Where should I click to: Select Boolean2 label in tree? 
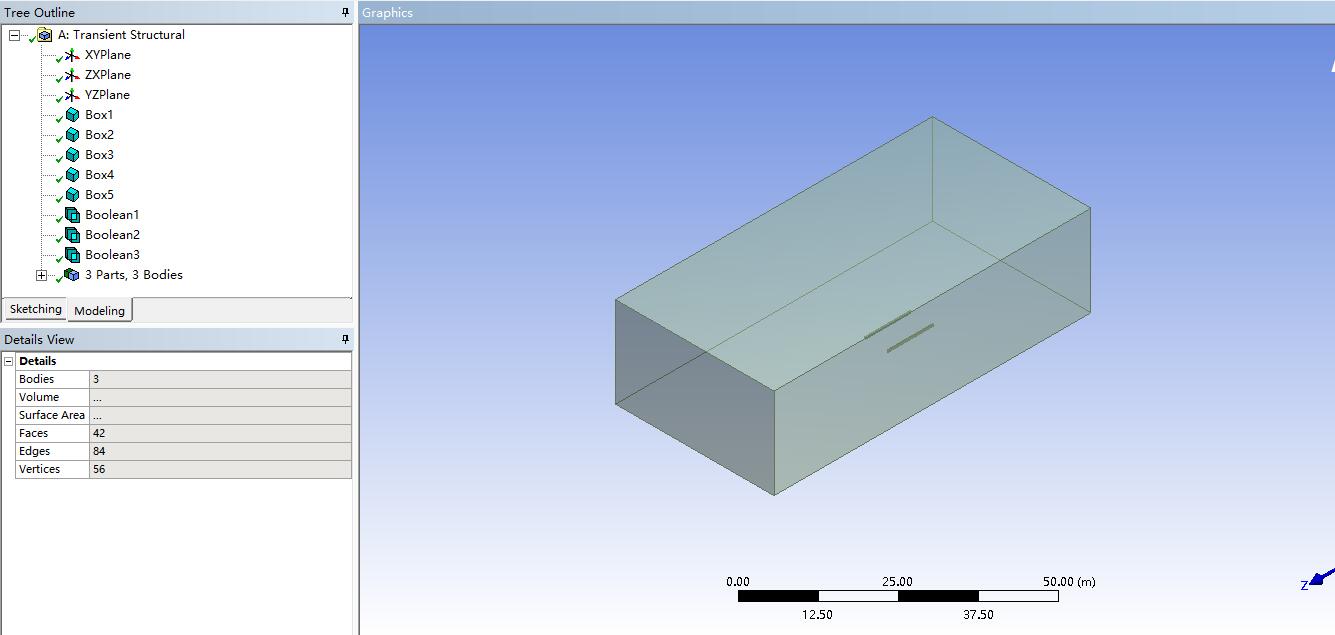[x=112, y=235]
